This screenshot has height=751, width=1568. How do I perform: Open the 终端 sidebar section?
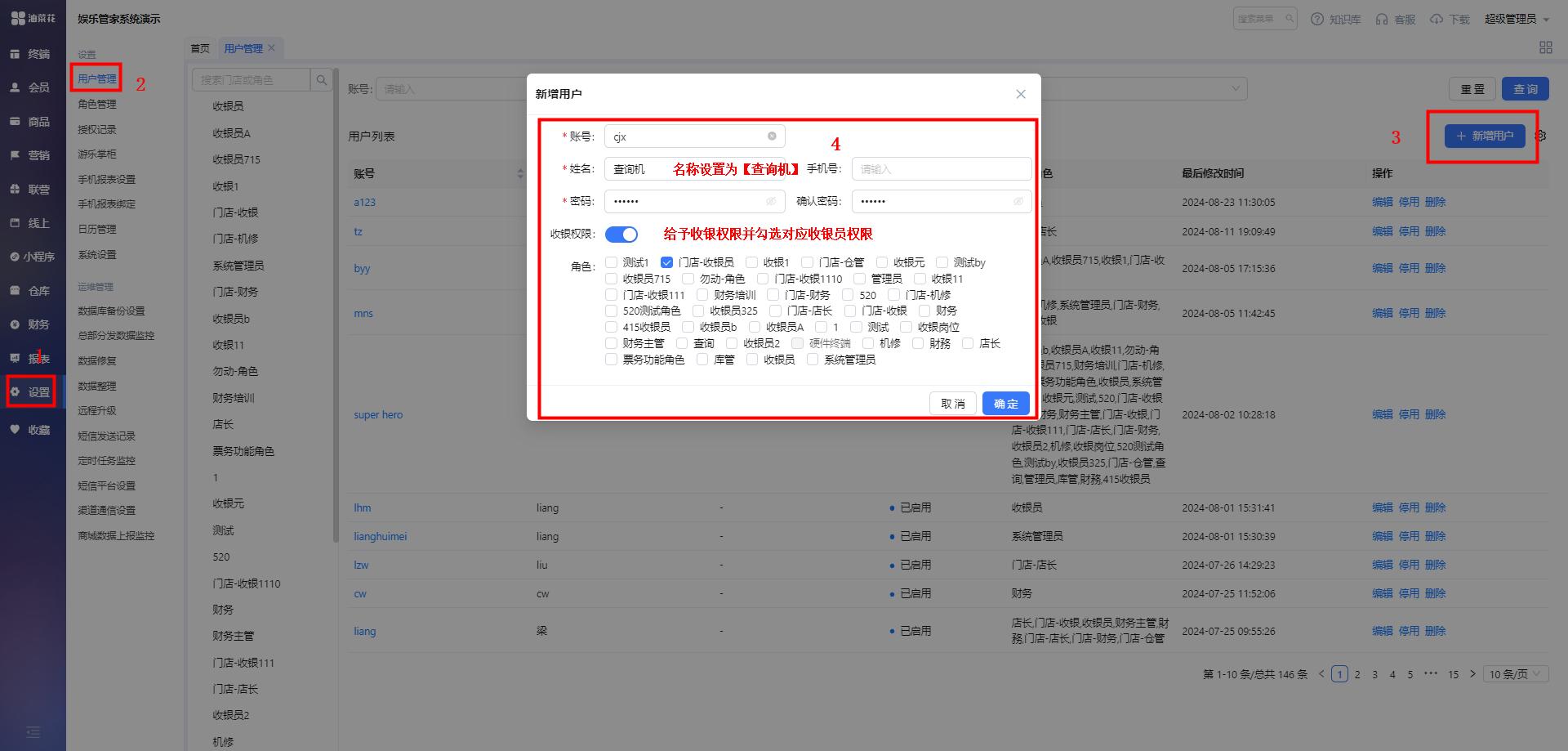[31, 54]
